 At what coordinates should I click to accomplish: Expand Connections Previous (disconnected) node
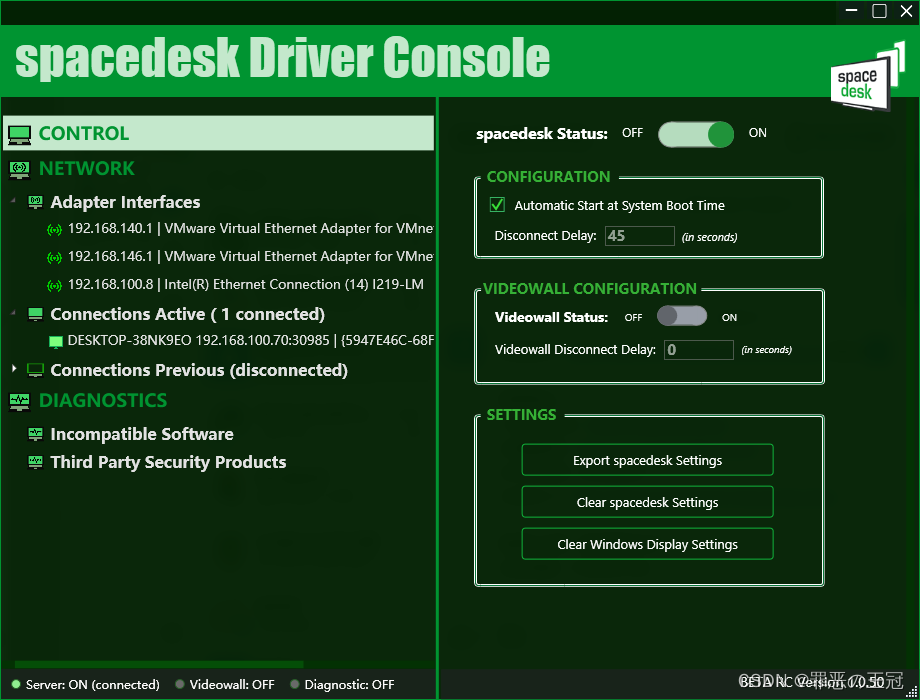click(14, 368)
